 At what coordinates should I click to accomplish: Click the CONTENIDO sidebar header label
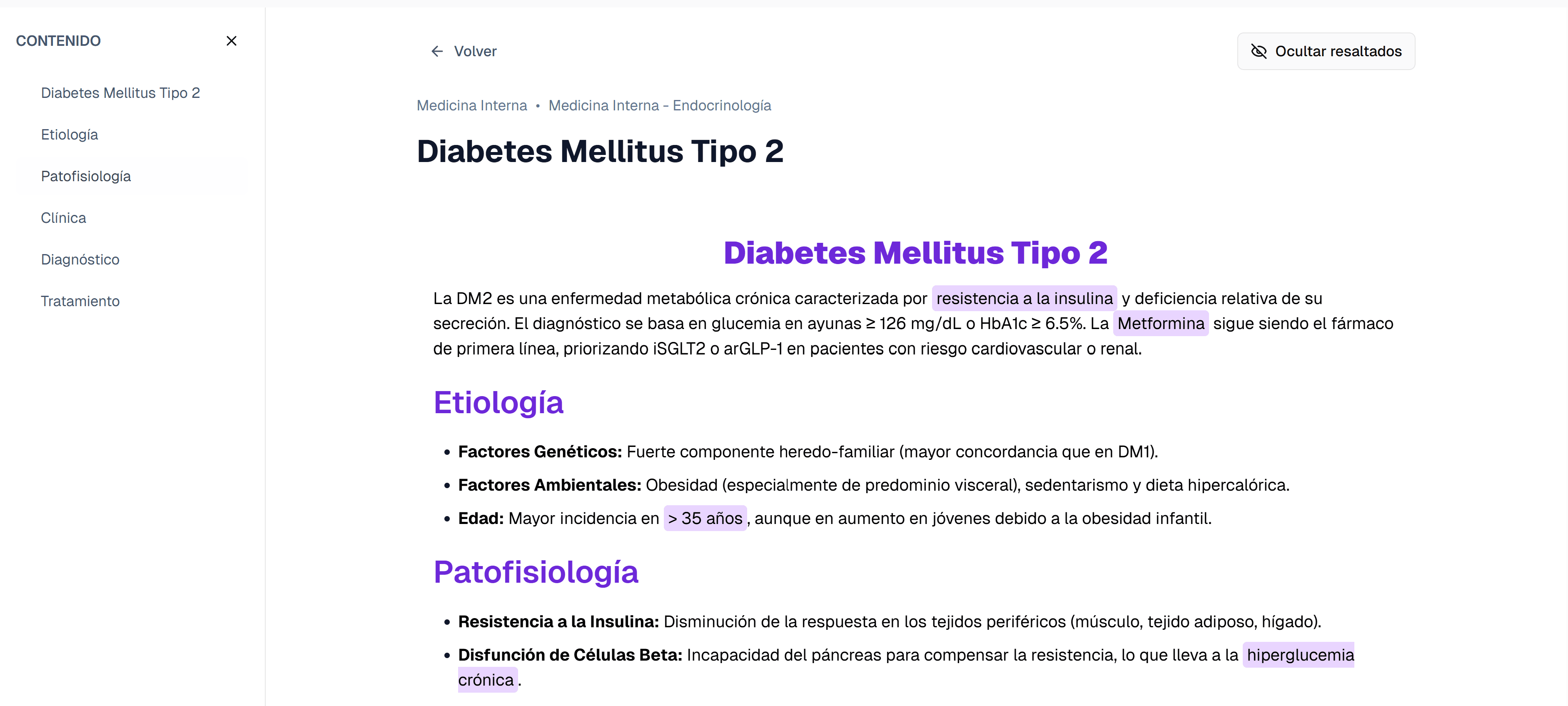tap(58, 41)
